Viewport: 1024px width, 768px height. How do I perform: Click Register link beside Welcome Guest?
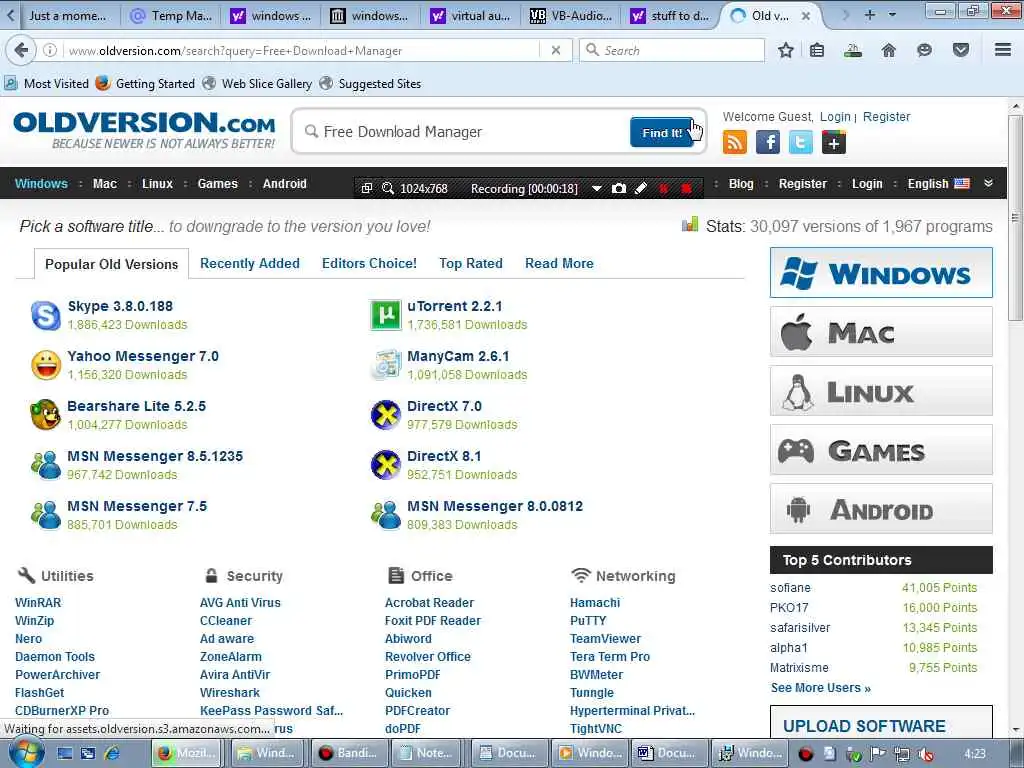coord(886,116)
